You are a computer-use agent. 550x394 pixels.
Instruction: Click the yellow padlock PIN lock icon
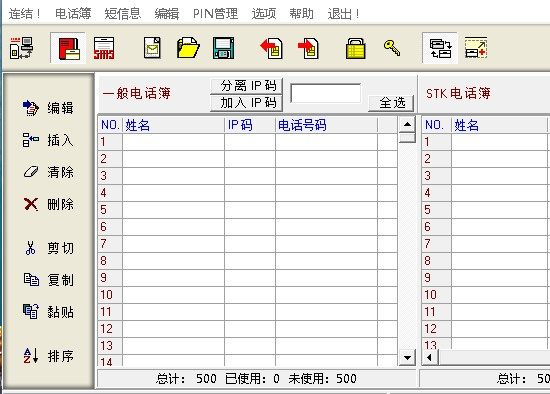356,48
